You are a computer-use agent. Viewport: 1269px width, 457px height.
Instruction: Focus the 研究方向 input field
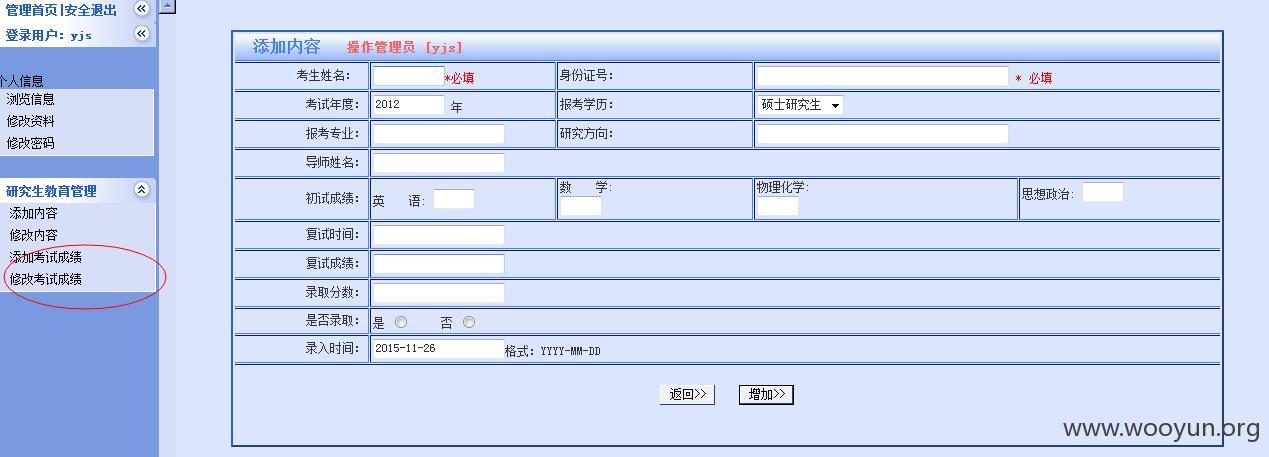coord(882,134)
